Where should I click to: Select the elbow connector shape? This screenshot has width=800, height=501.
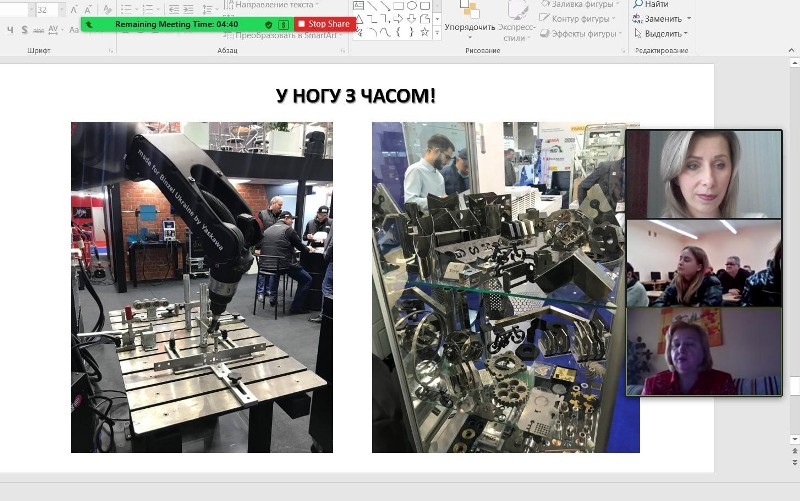pos(371,19)
